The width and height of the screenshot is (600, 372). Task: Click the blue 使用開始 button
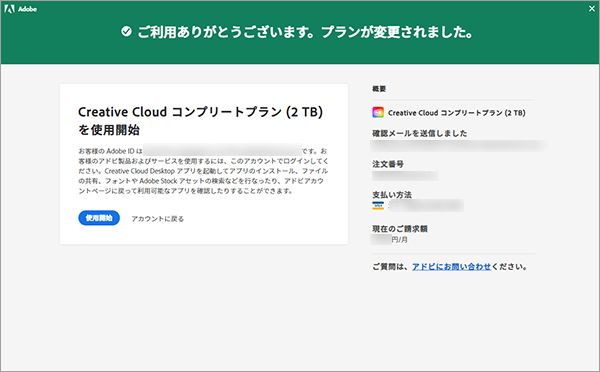pyautogui.click(x=99, y=218)
